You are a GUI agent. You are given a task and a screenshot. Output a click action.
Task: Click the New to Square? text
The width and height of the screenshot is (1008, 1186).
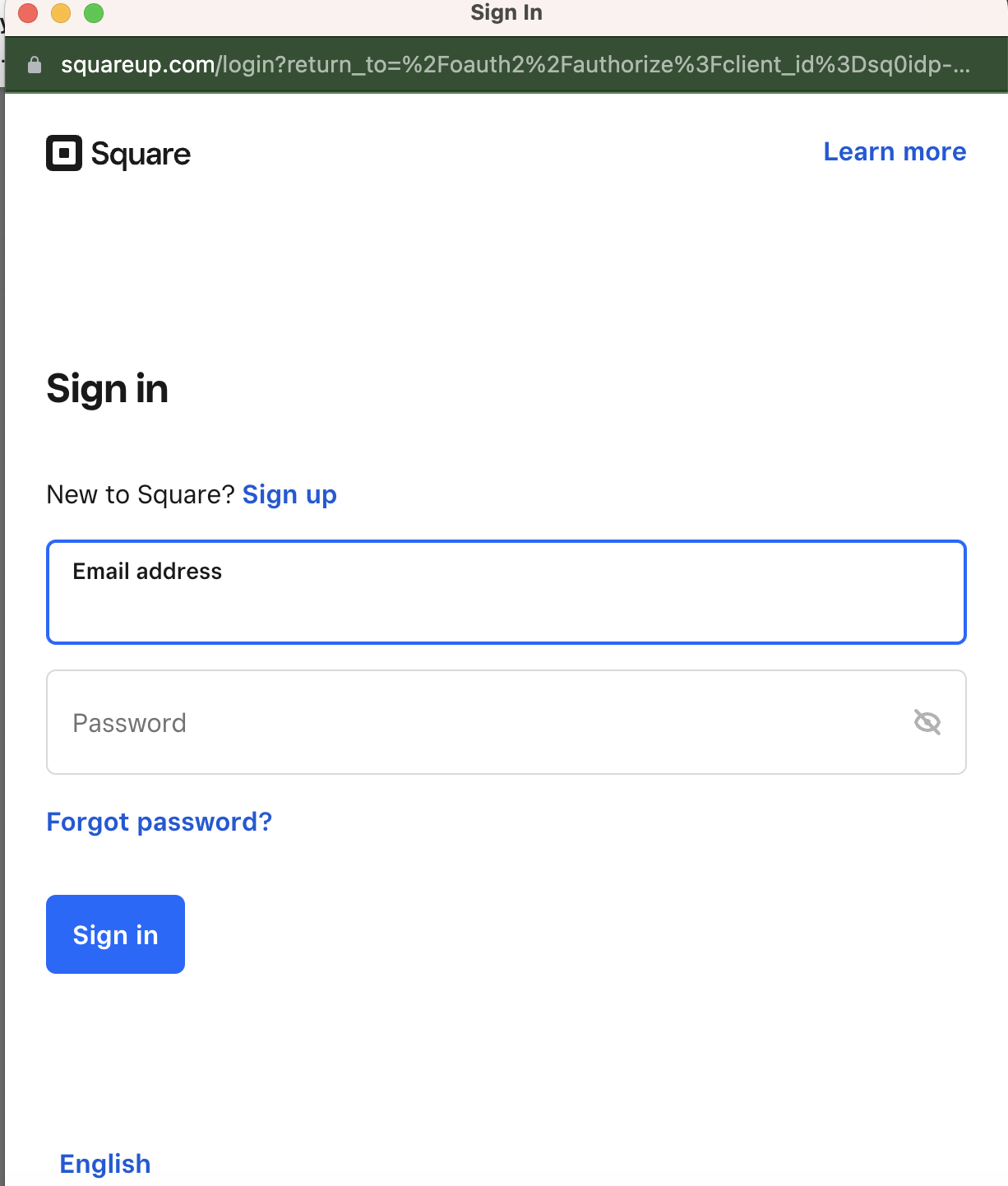(141, 494)
